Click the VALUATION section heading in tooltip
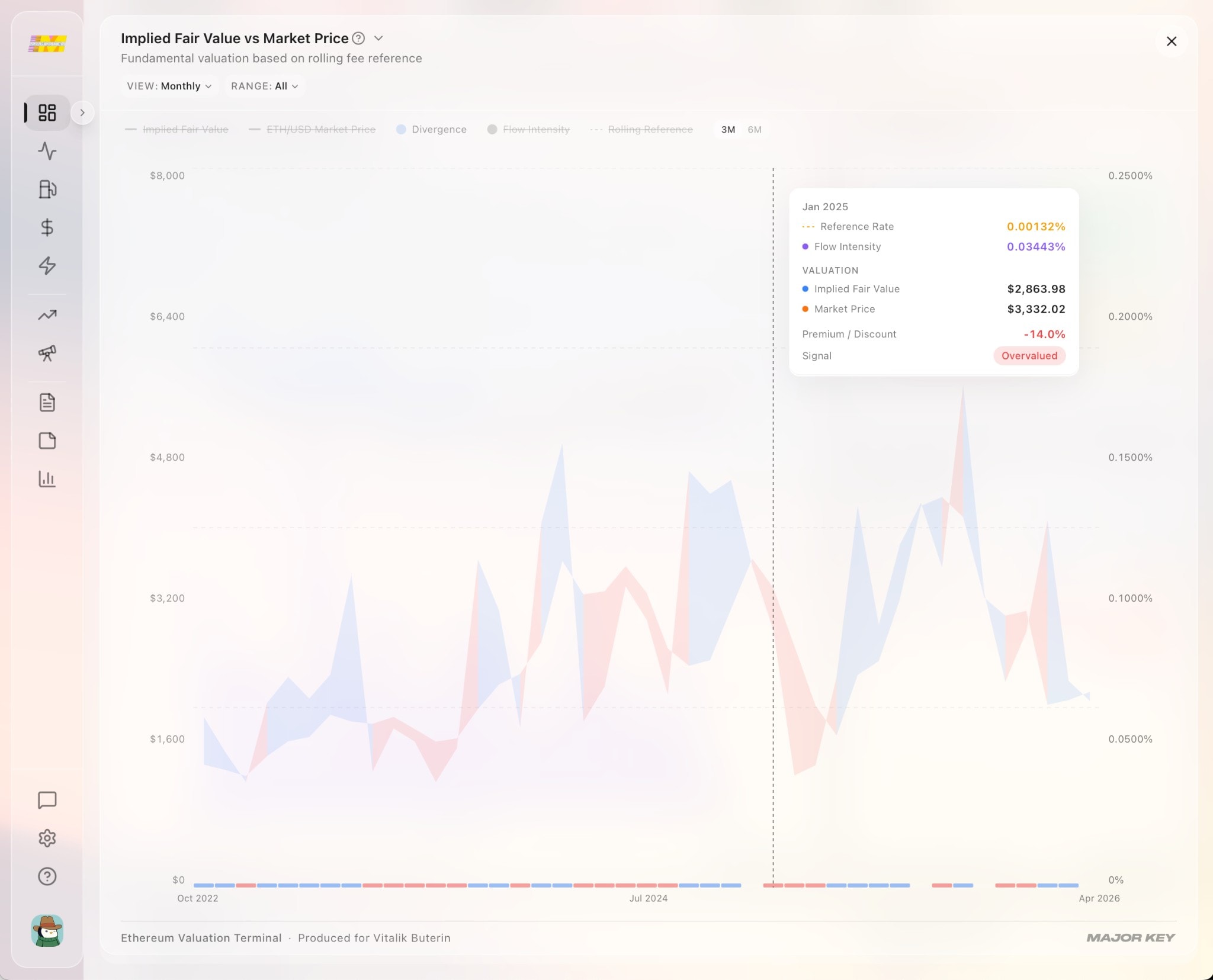This screenshot has height=980, width=1213. pos(830,270)
